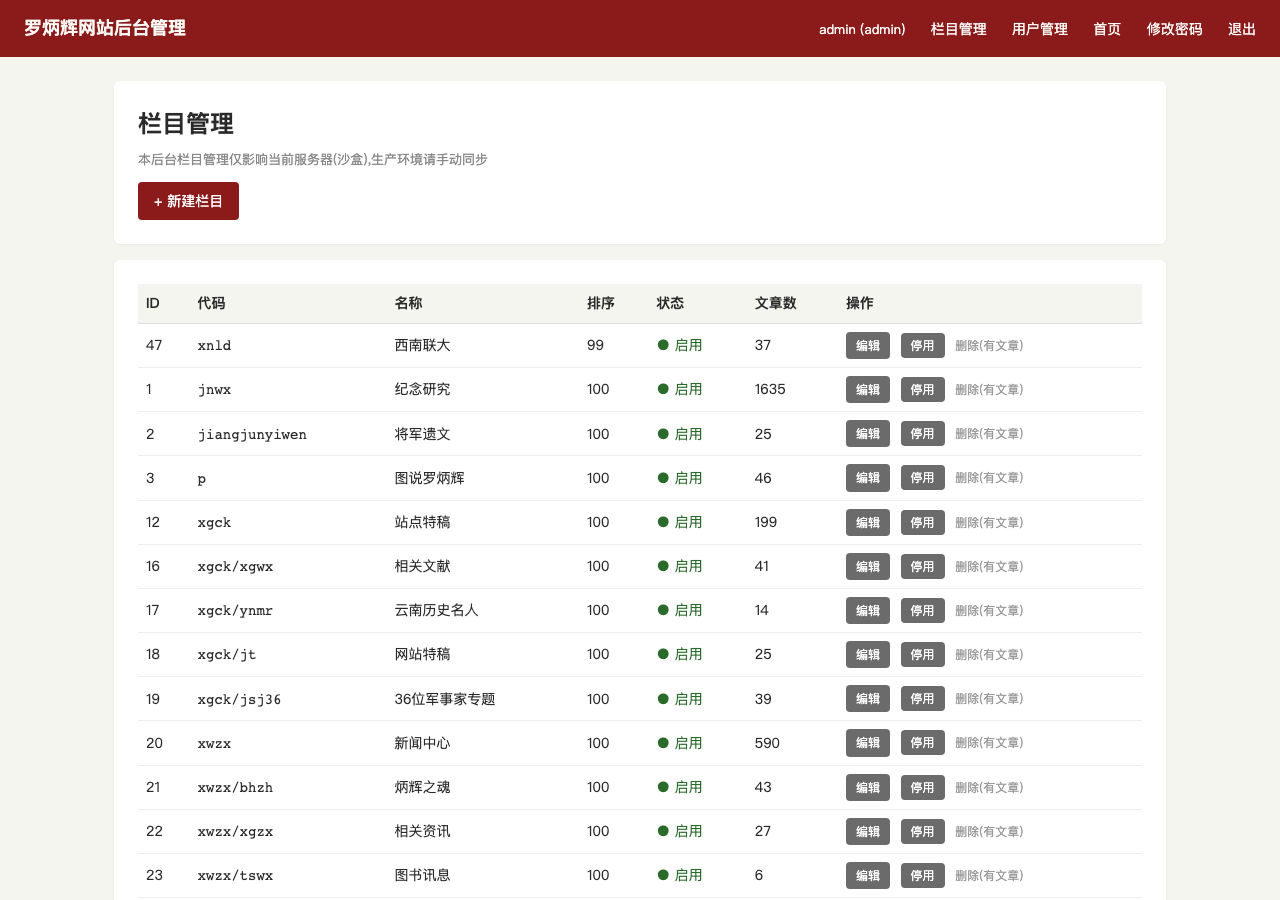The width and height of the screenshot is (1280, 900).
Task: Click the 启用 status in 纪念研究 row
Action: 680,389
